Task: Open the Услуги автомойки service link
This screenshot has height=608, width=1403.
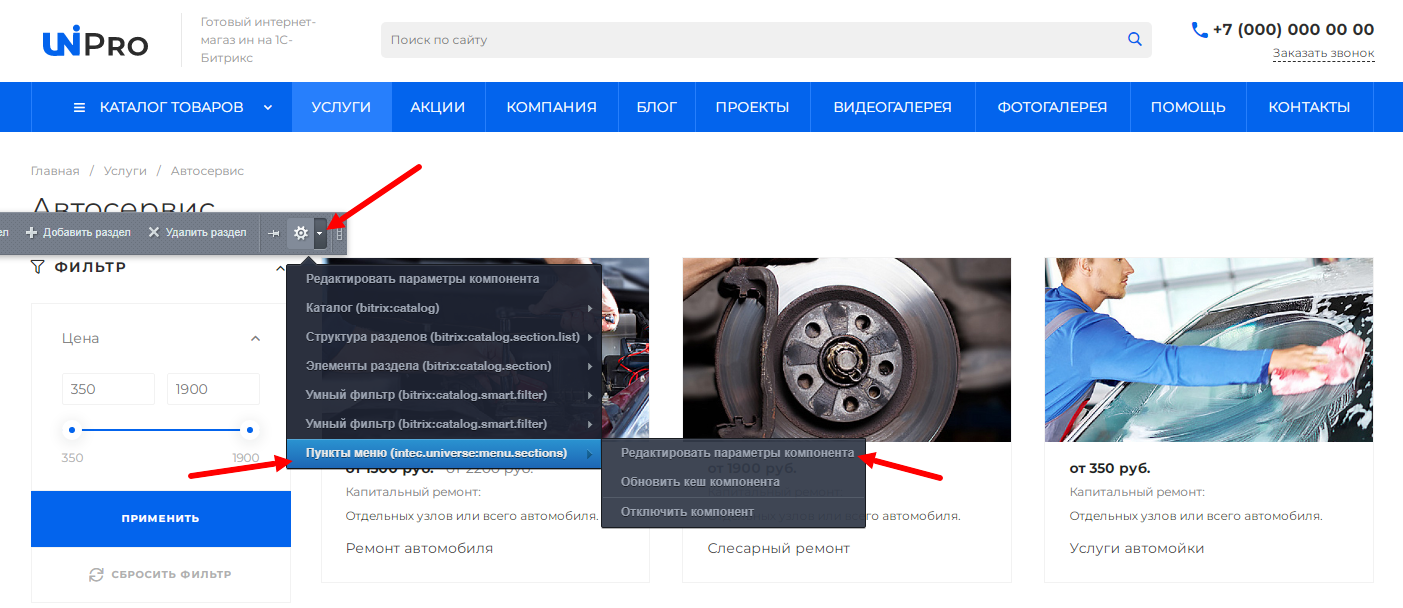Action: click(1136, 548)
